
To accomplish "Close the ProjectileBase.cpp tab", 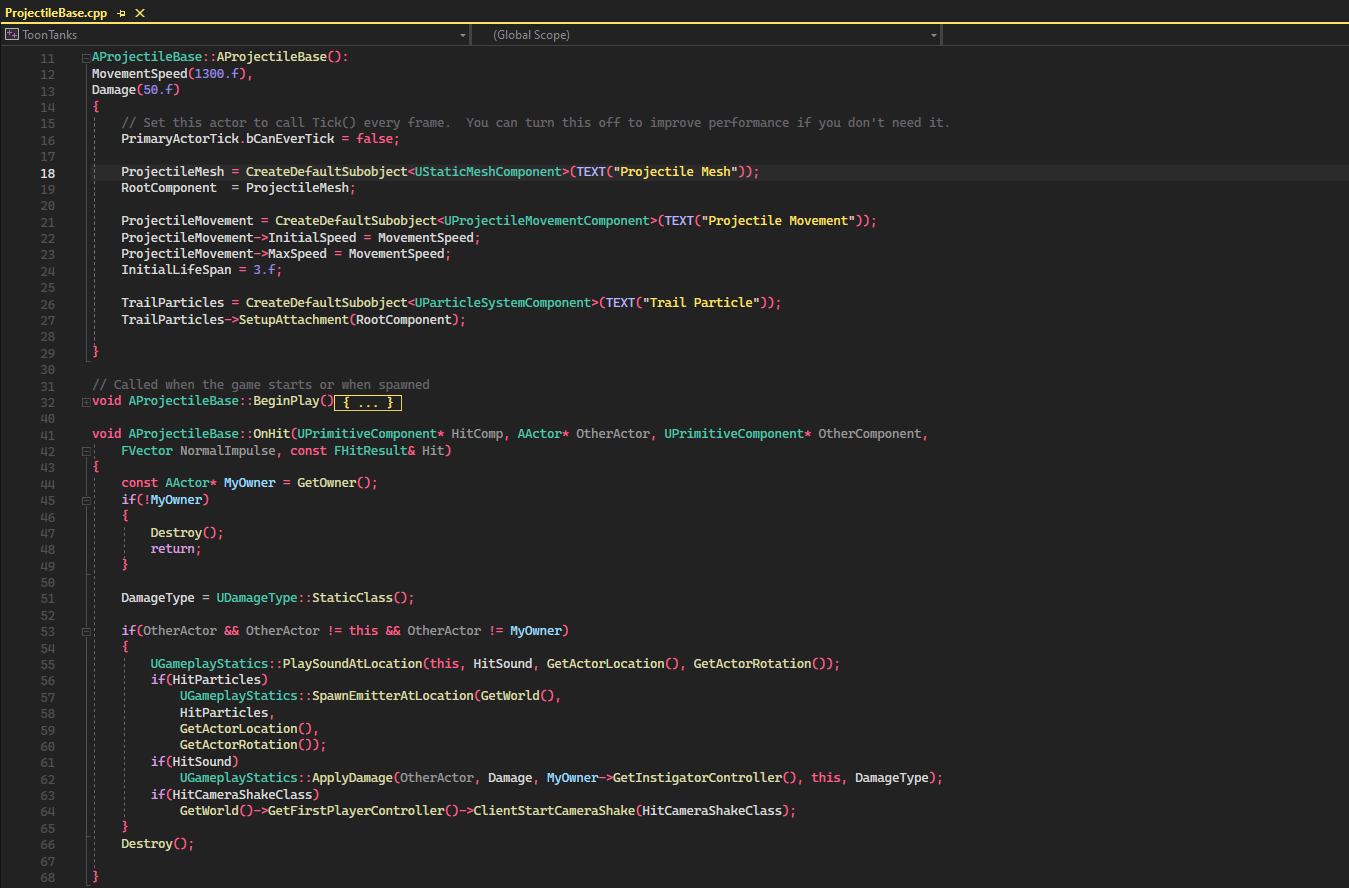I will click(140, 13).
